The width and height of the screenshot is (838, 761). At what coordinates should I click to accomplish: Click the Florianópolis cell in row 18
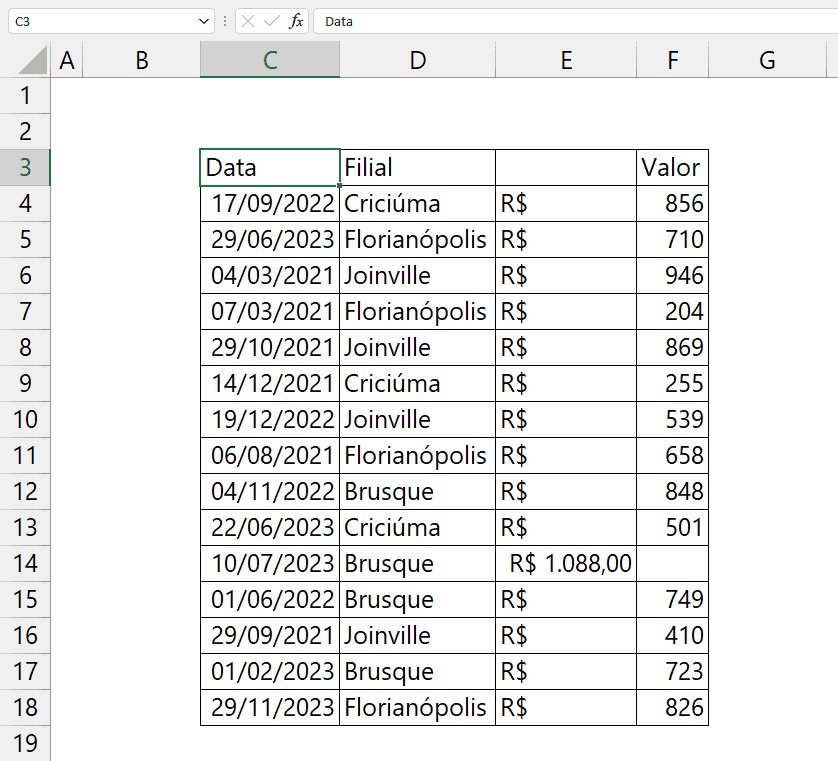click(x=417, y=708)
